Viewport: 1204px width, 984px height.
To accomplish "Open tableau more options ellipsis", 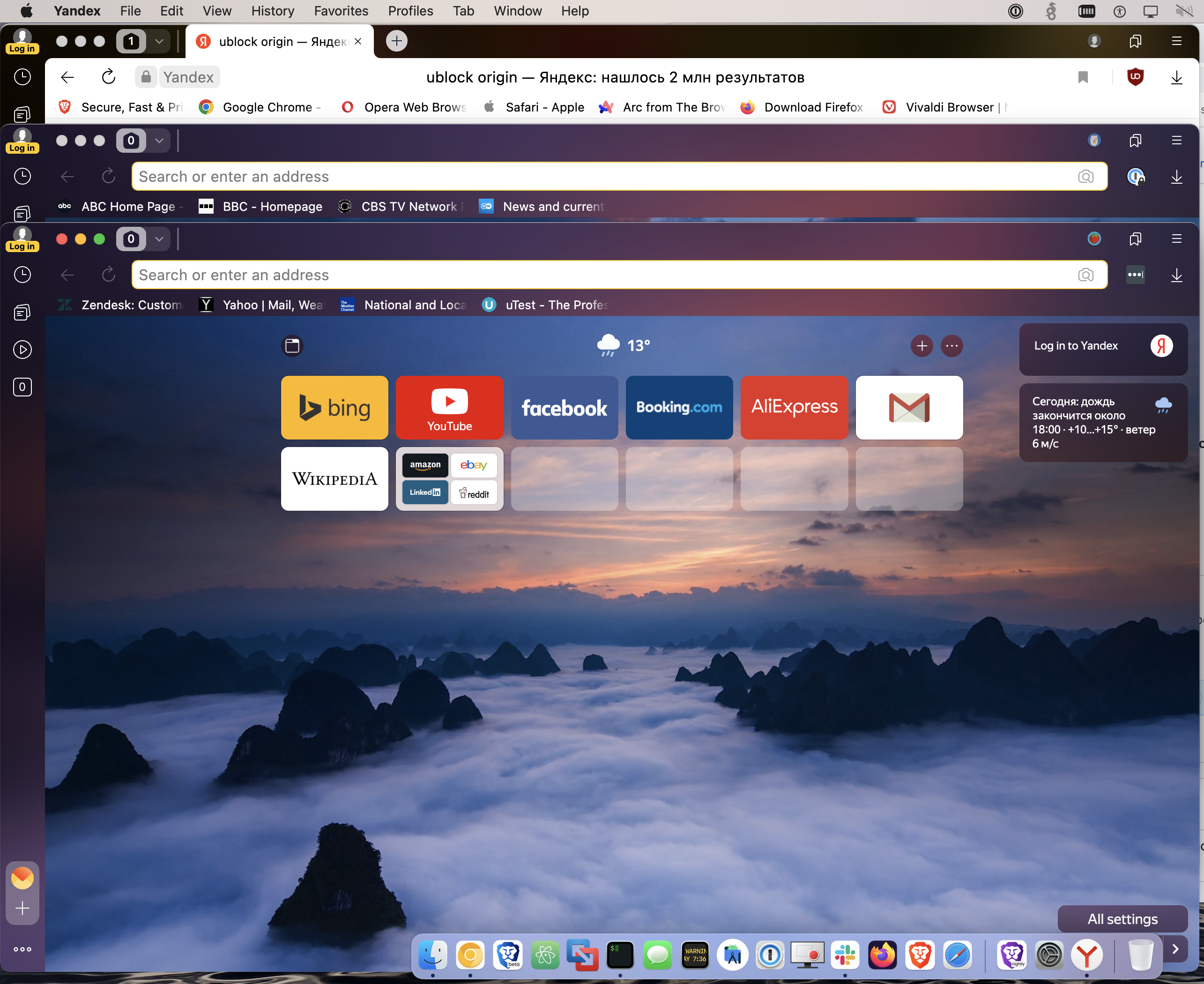I will click(x=951, y=346).
